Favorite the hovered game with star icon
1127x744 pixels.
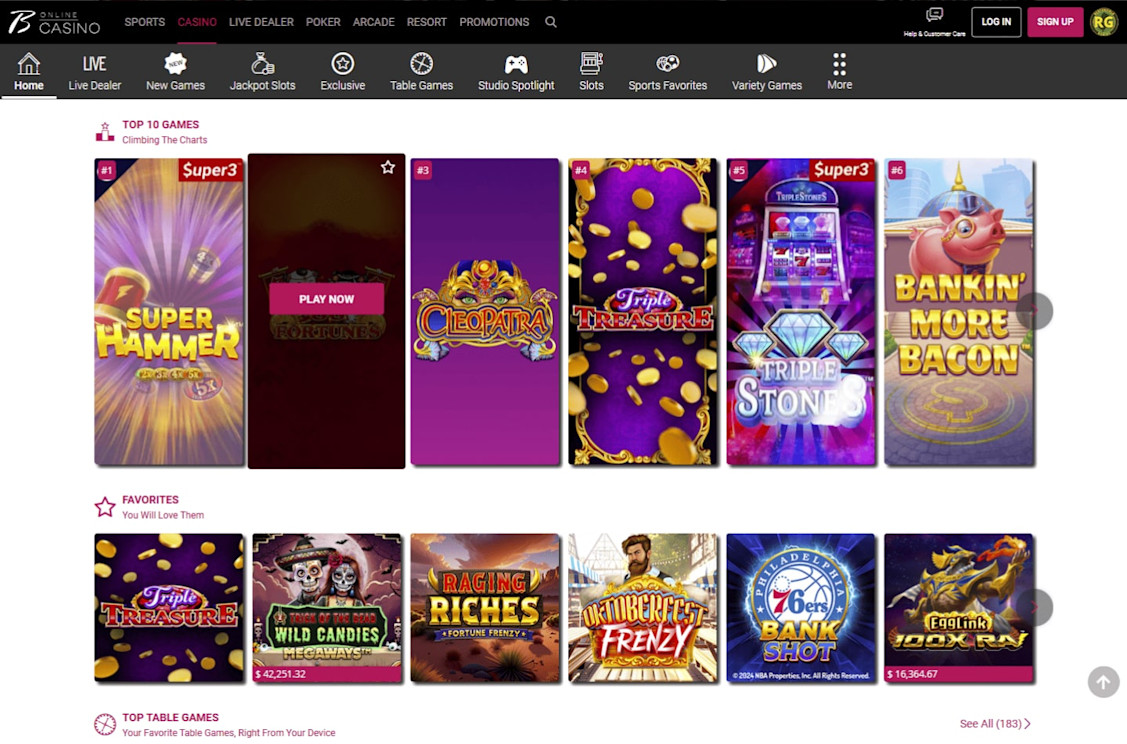tap(388, 167)
